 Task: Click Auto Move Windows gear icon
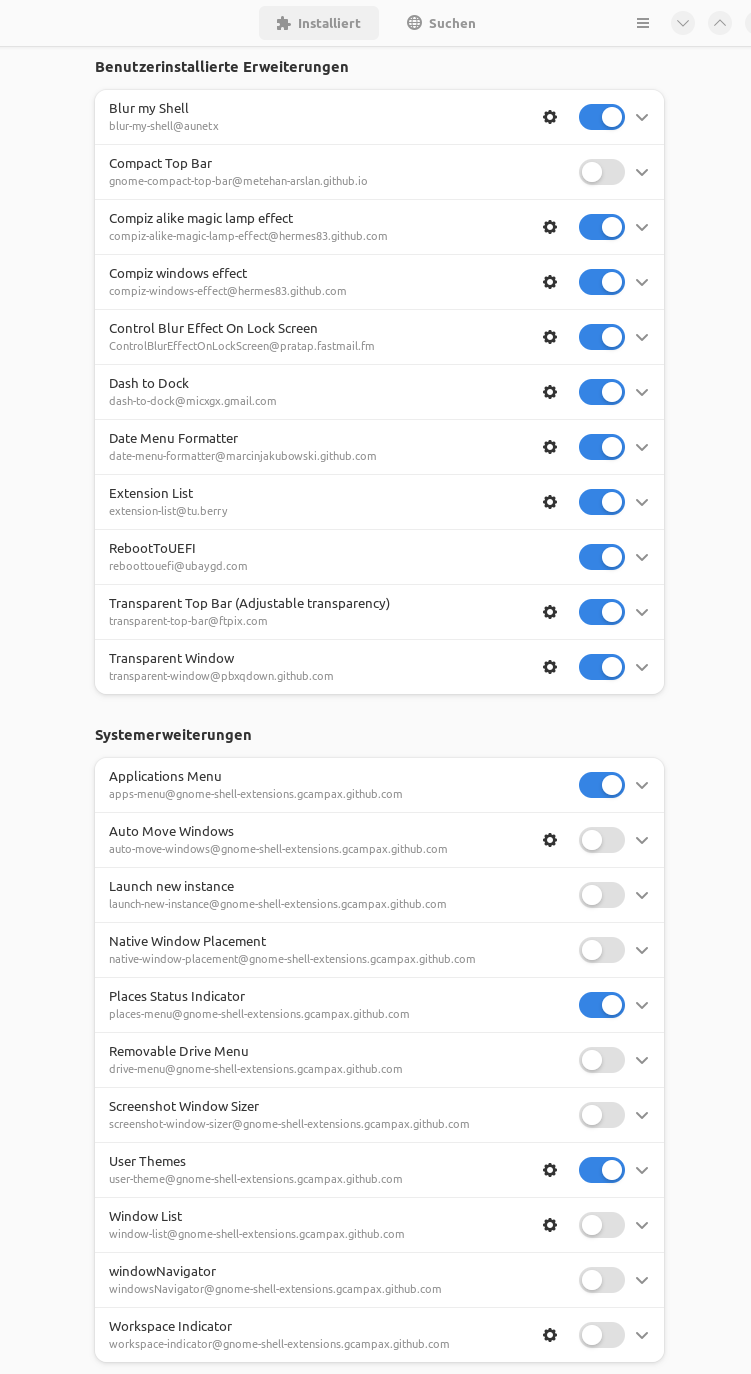pyautogui.click(x=549, y=840)
